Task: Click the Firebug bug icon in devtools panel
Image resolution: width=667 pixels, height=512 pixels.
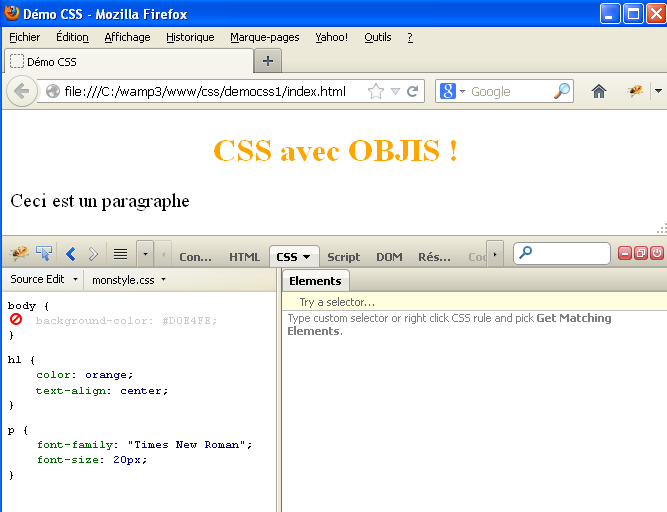Action: [x=18, y=254]
